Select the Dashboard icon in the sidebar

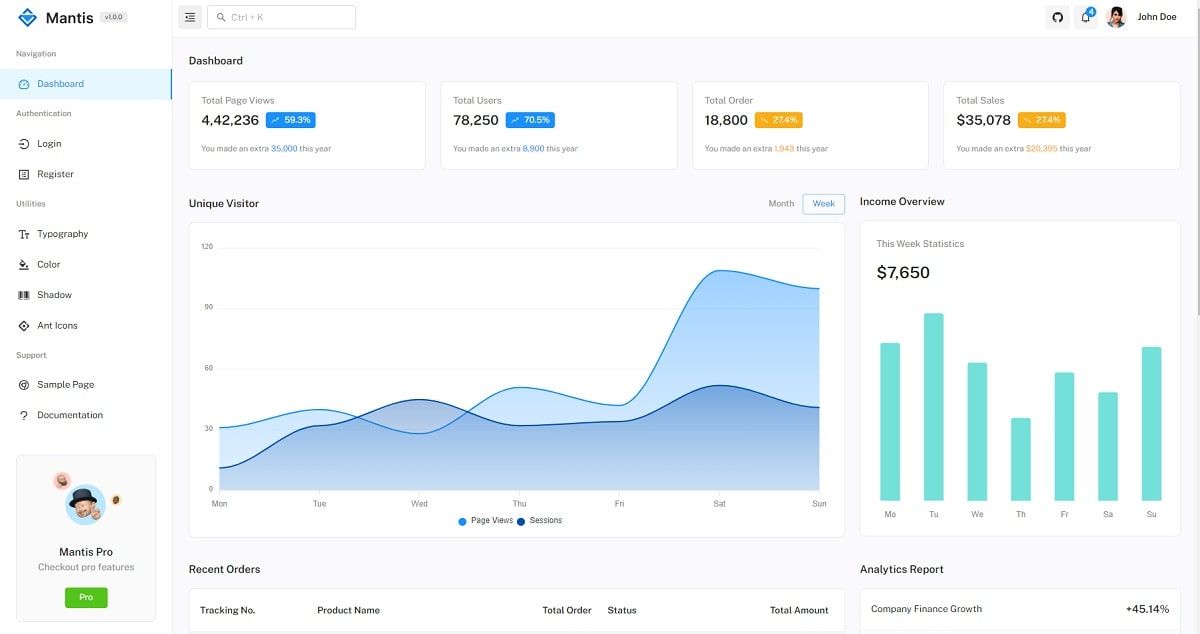[x=24, y=83]
